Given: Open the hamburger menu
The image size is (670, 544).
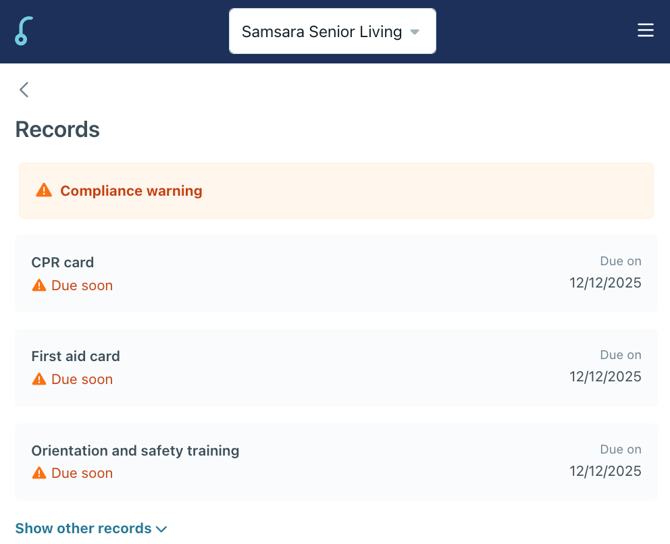Looking at the screenshot, I should (x=645, y=31).
